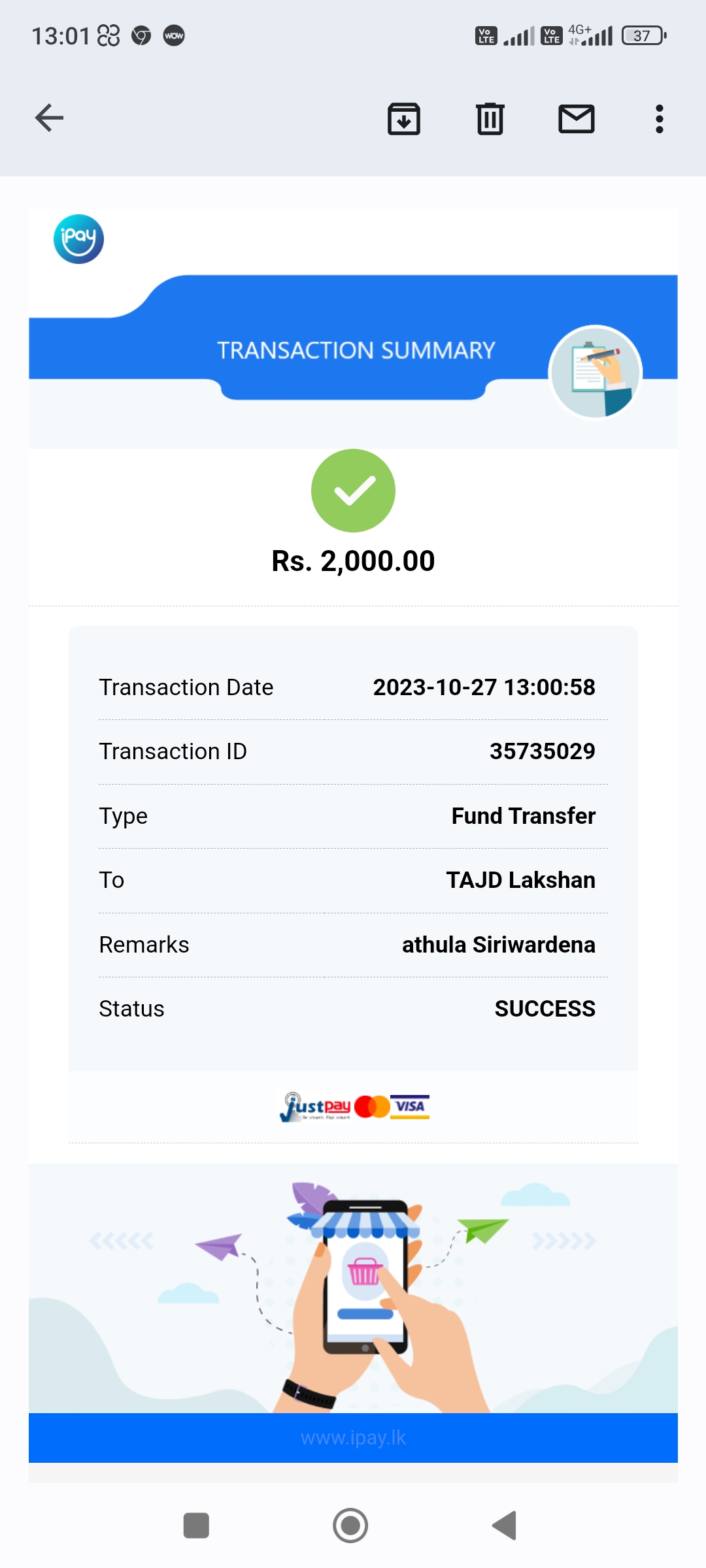Archive this email with the archive icon
This screenshot has width=706, height=1568.
(x=404, y=119)
